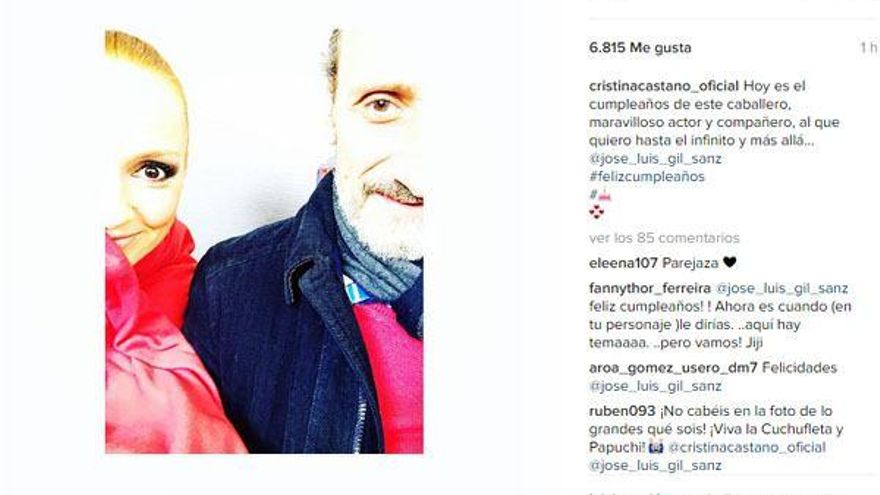This screenshot has width=880, height=495.
Task: View the 6.815 Me gusta likes list
Action: click(x=640, y=48)
